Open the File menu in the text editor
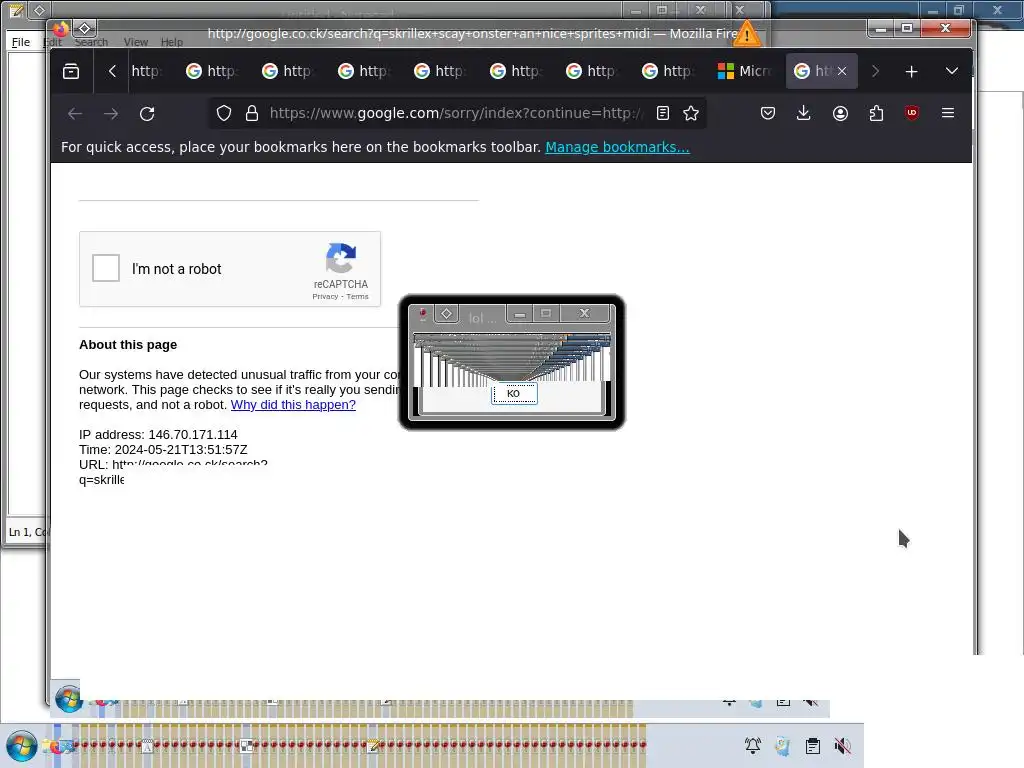The image size is (1024, 768). click(x=21, y=42)
